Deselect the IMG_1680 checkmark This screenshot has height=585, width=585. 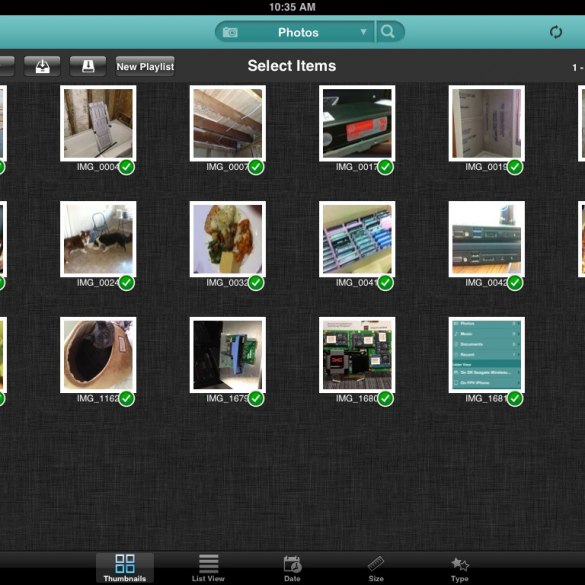(385, 398)
